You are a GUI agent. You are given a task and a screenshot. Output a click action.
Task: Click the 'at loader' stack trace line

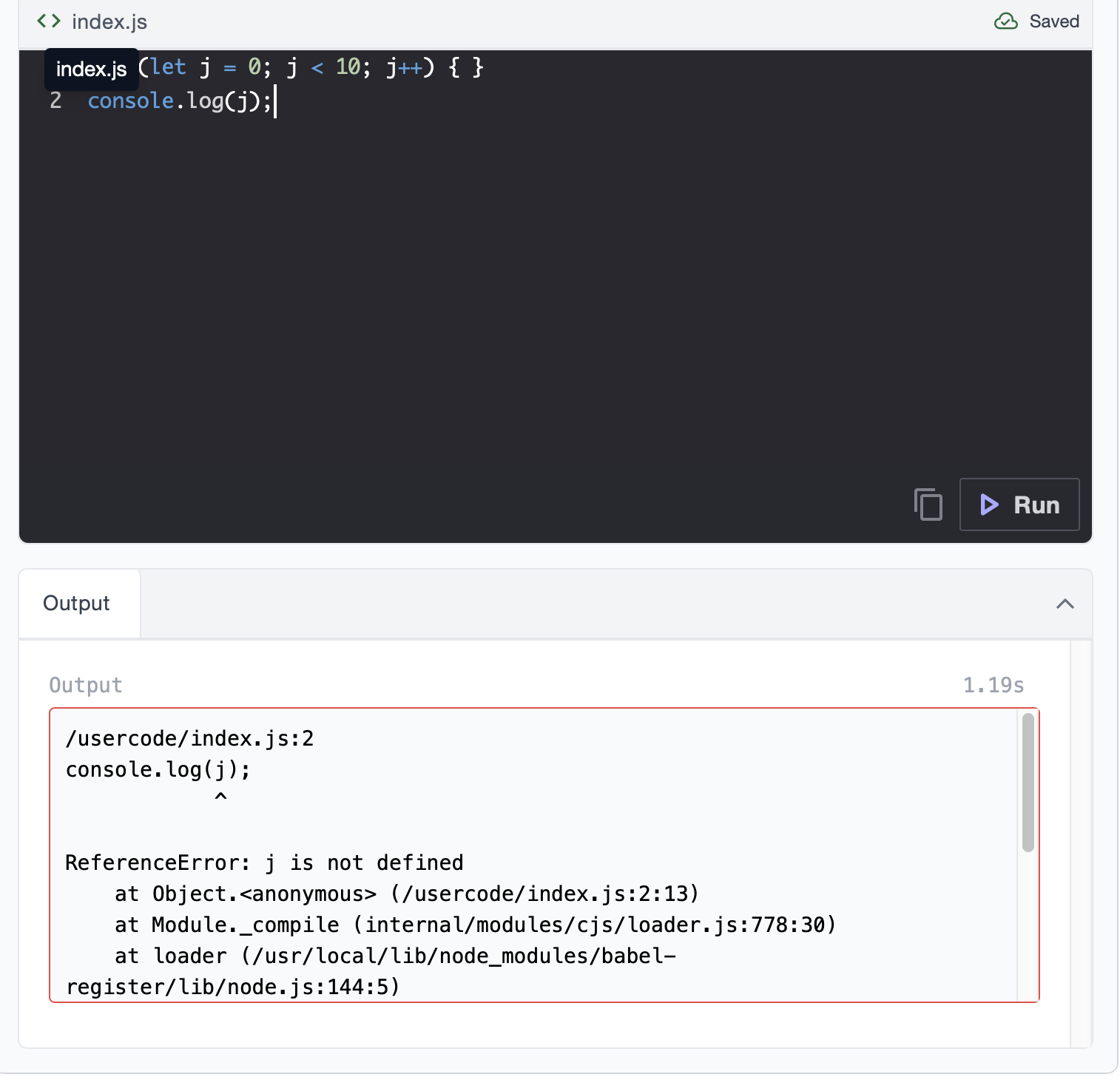coord(370,971)
